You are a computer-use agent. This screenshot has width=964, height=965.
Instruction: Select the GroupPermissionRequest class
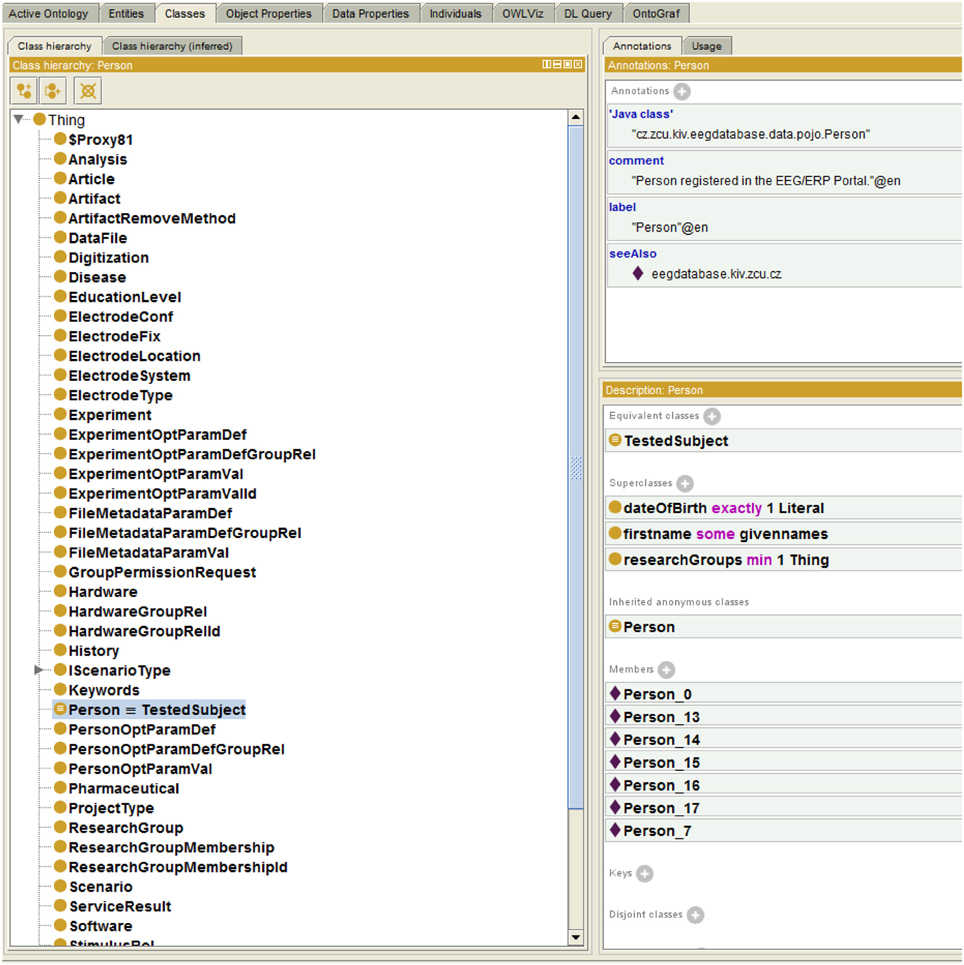(162, 572)
